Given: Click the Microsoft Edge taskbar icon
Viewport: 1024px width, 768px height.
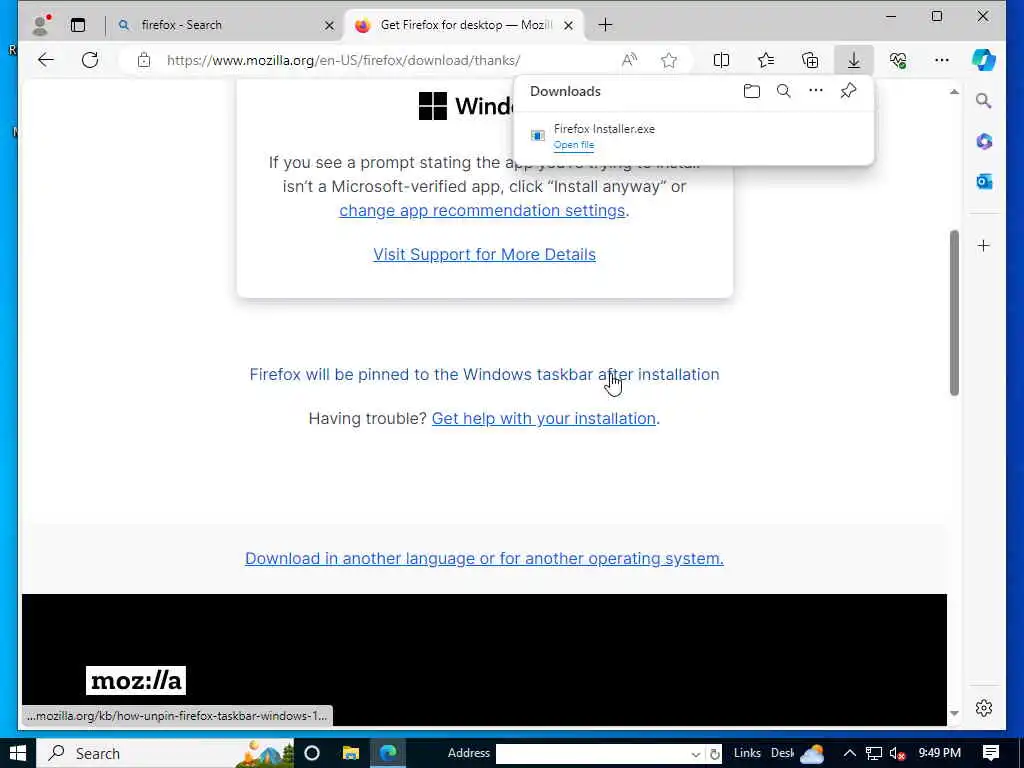Looking at the screenshot, I should click(x=389, y=754).
